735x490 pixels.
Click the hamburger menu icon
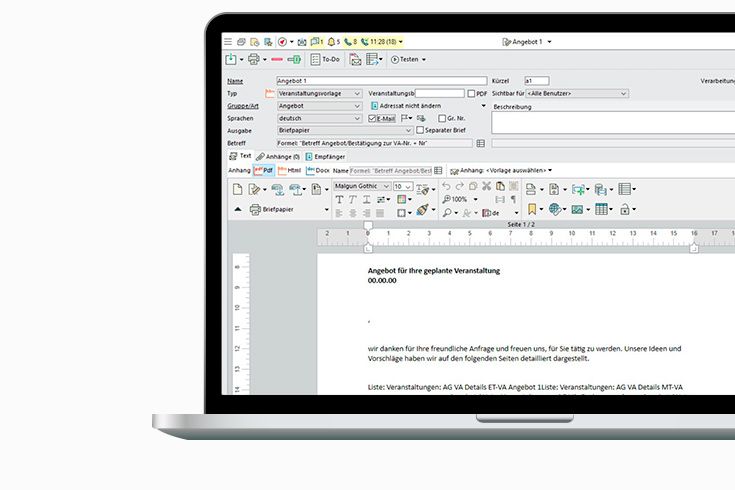(228, 42)
